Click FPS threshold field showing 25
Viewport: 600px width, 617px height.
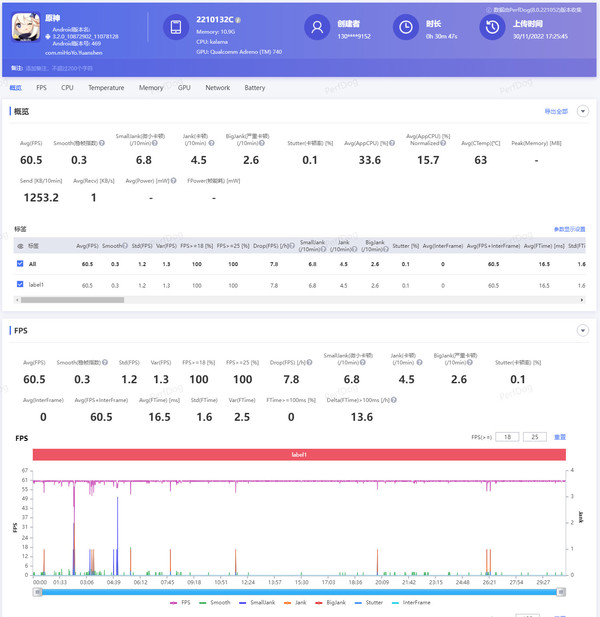click(535, 437)
